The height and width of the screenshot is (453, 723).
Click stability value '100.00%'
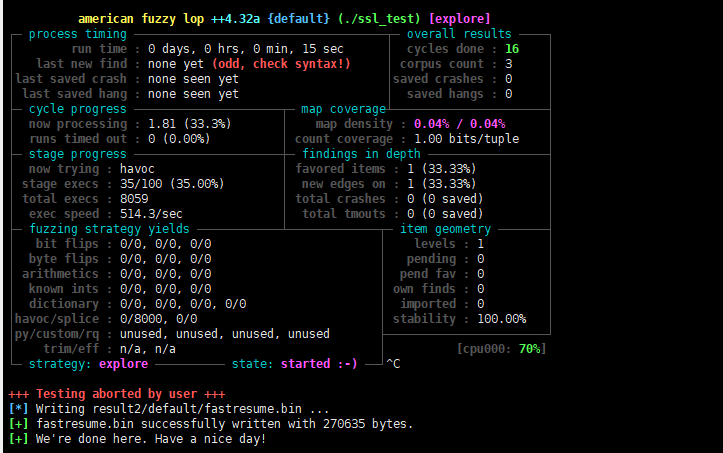pos(502,319)
